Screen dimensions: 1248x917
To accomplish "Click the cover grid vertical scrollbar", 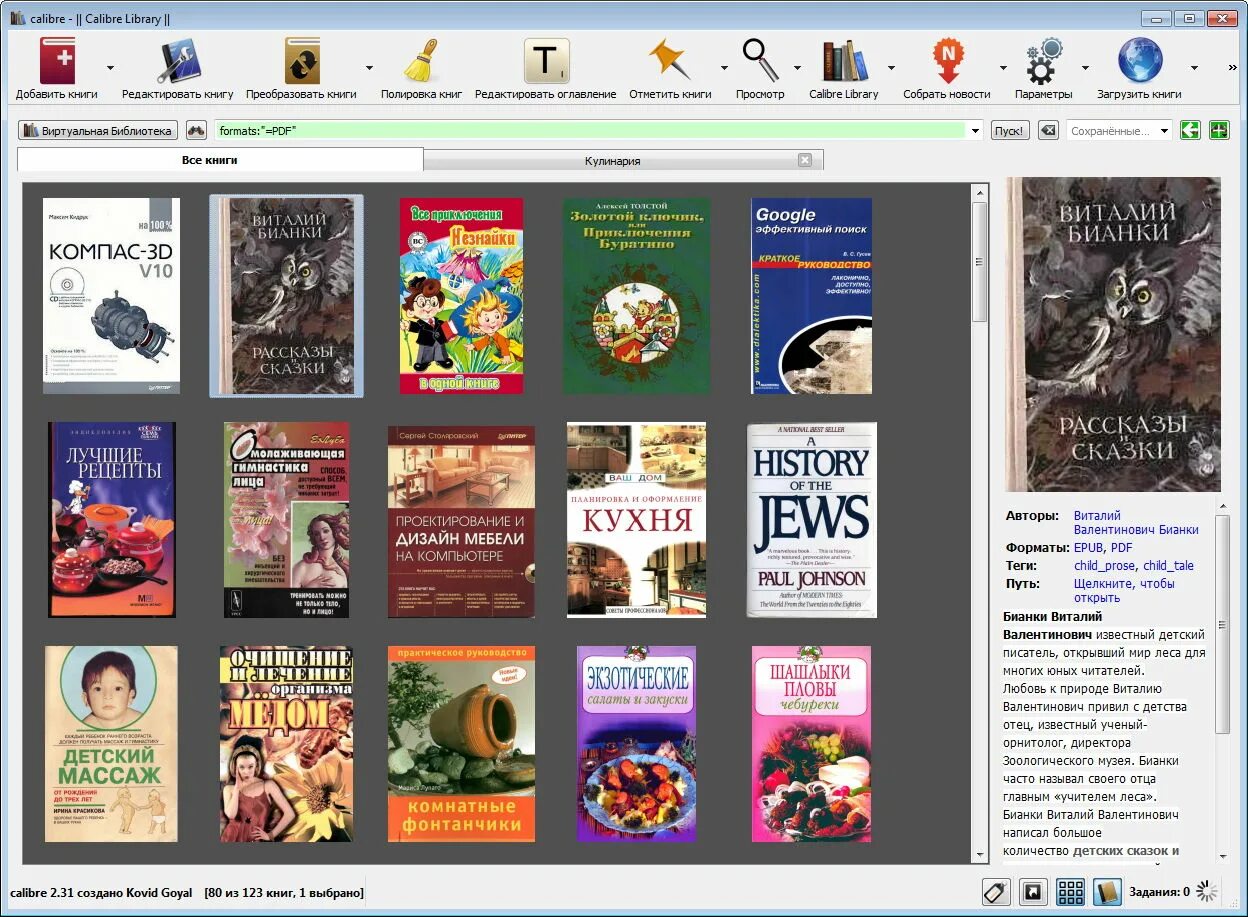I will click(x=980, y=523).
